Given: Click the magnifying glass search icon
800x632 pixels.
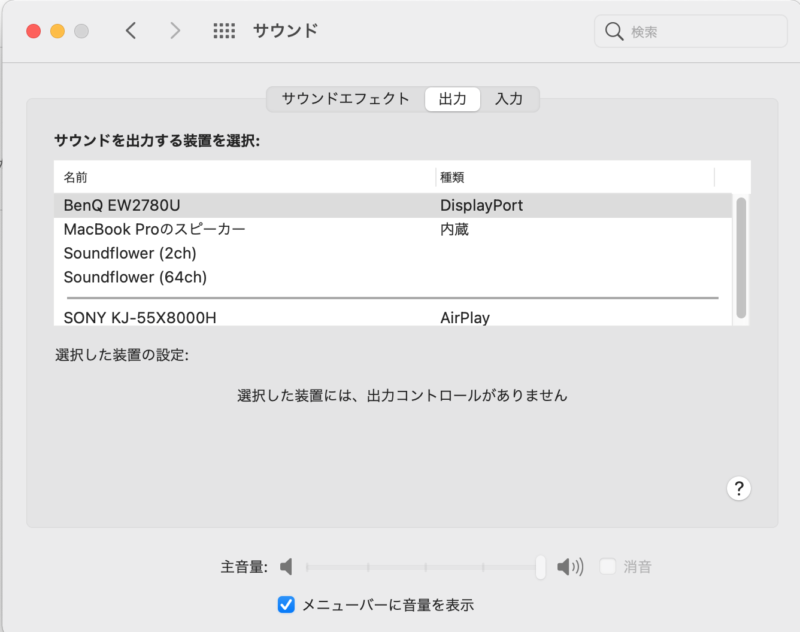Looking at the screenshot, I should (x=614, y=32).
